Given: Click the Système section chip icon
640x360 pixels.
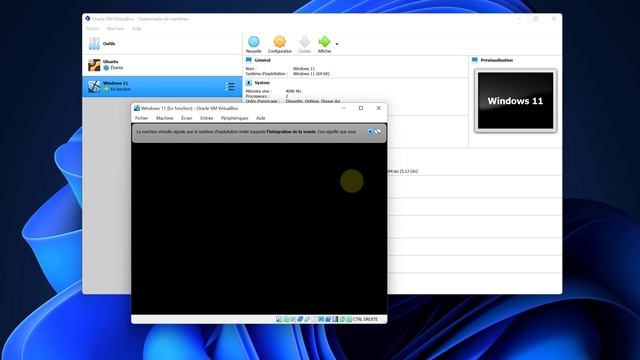Looking at the screenshot, I should [x=249, y=83].
